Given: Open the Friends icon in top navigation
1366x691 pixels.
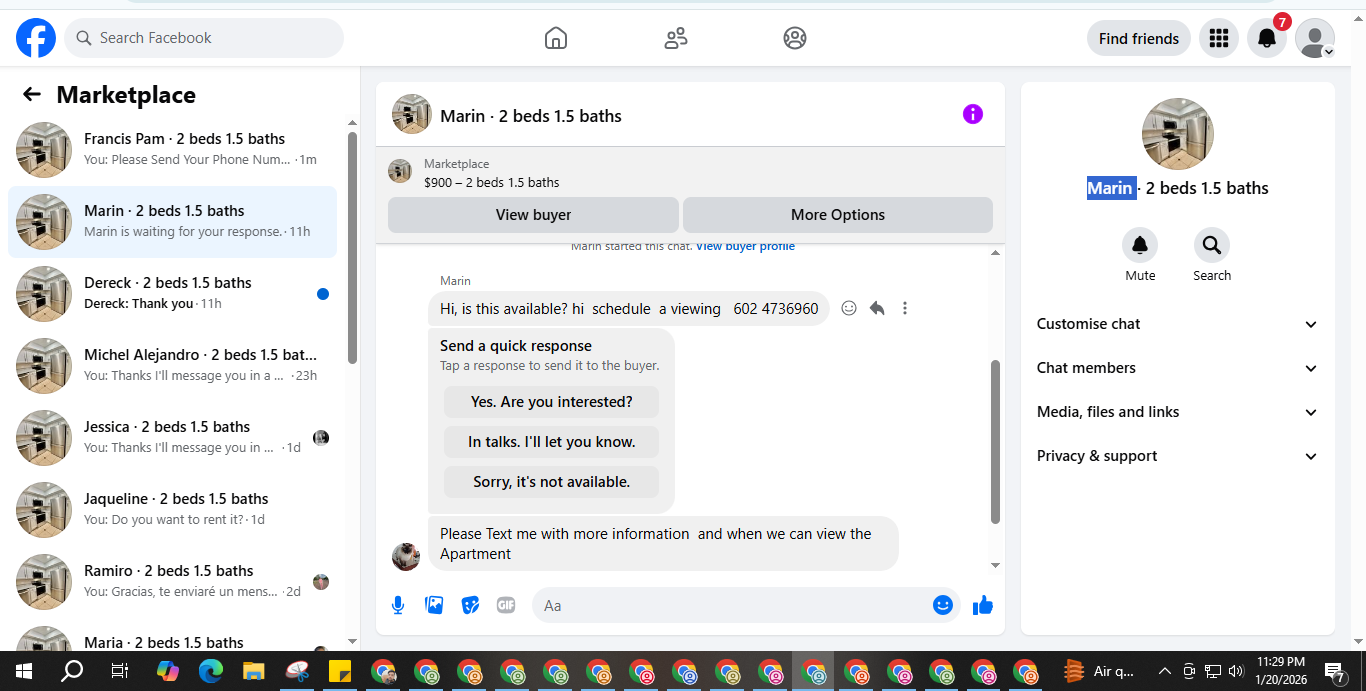Looking at the screenshot, I should (x=676, y=38).
